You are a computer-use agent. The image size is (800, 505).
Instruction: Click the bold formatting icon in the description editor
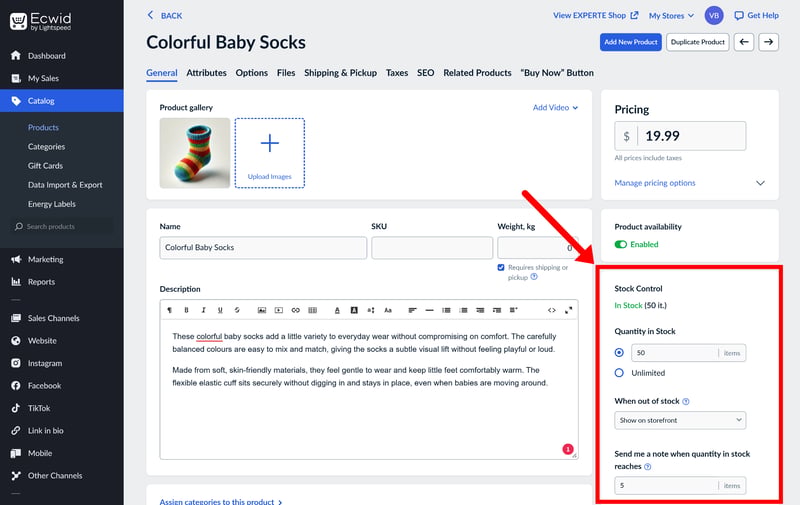pyautogui.click(x=186, y=310)
